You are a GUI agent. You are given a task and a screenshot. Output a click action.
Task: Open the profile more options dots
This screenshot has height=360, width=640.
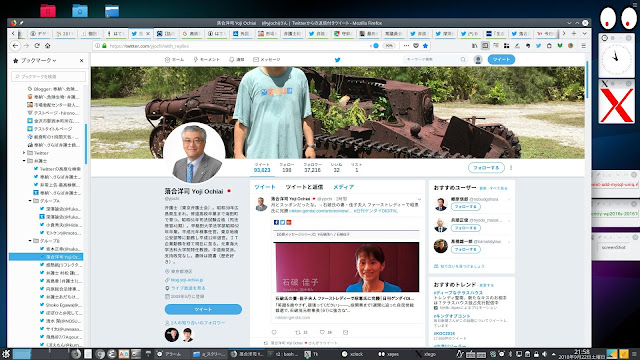point(511,167)
